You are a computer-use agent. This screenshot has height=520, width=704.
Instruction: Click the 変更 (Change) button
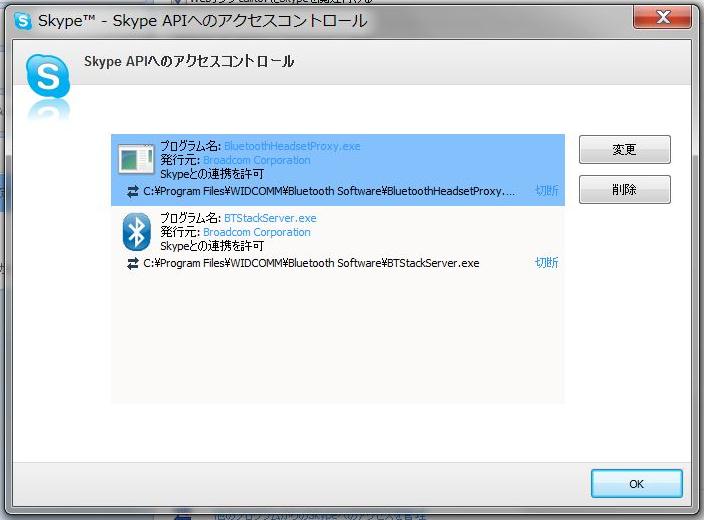625,150
